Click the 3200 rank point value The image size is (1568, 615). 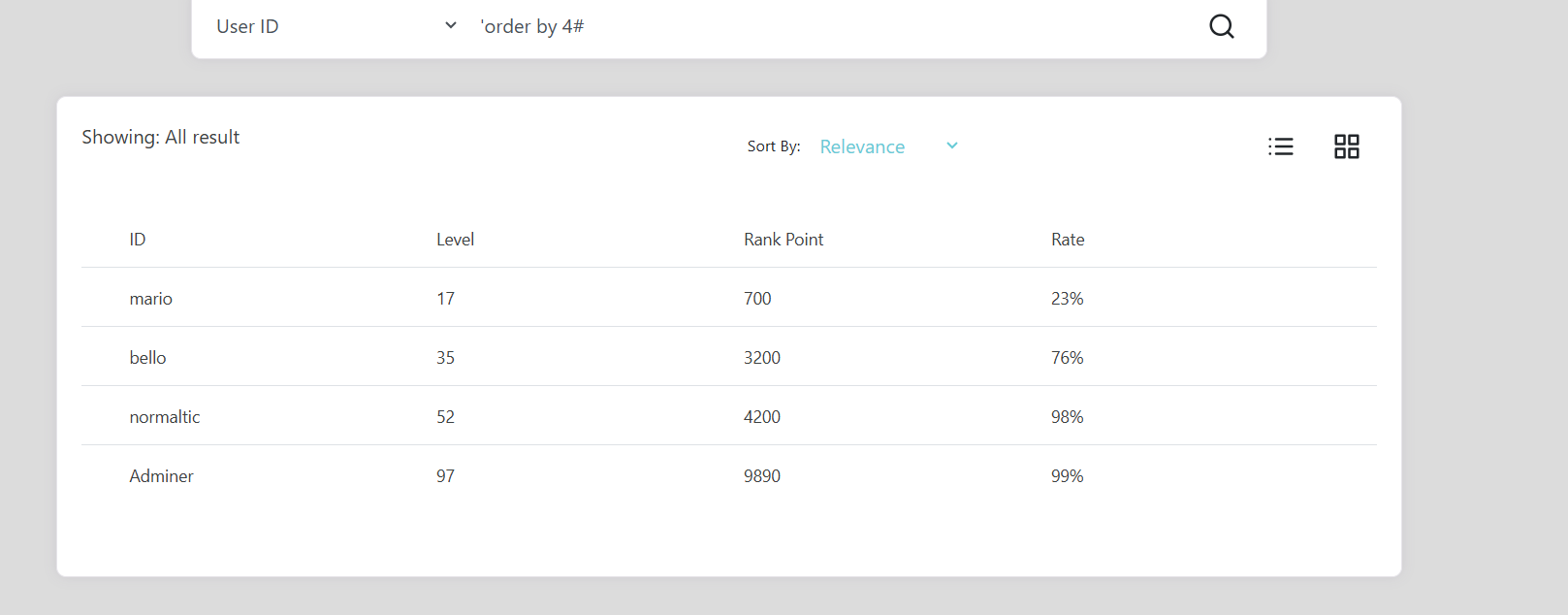[762, 358]
